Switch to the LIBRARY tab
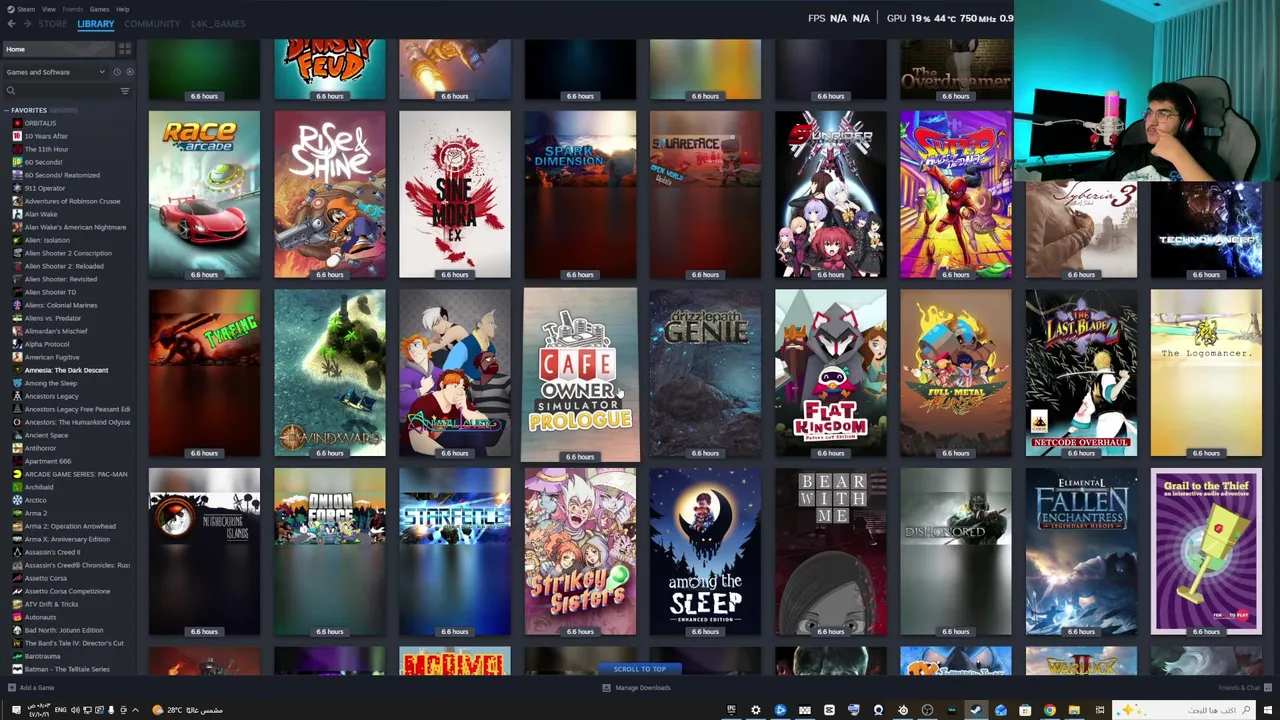Image resolution: width=1280 pixels, height=720 pixels. pyautogui.click(x=96, y=24)
